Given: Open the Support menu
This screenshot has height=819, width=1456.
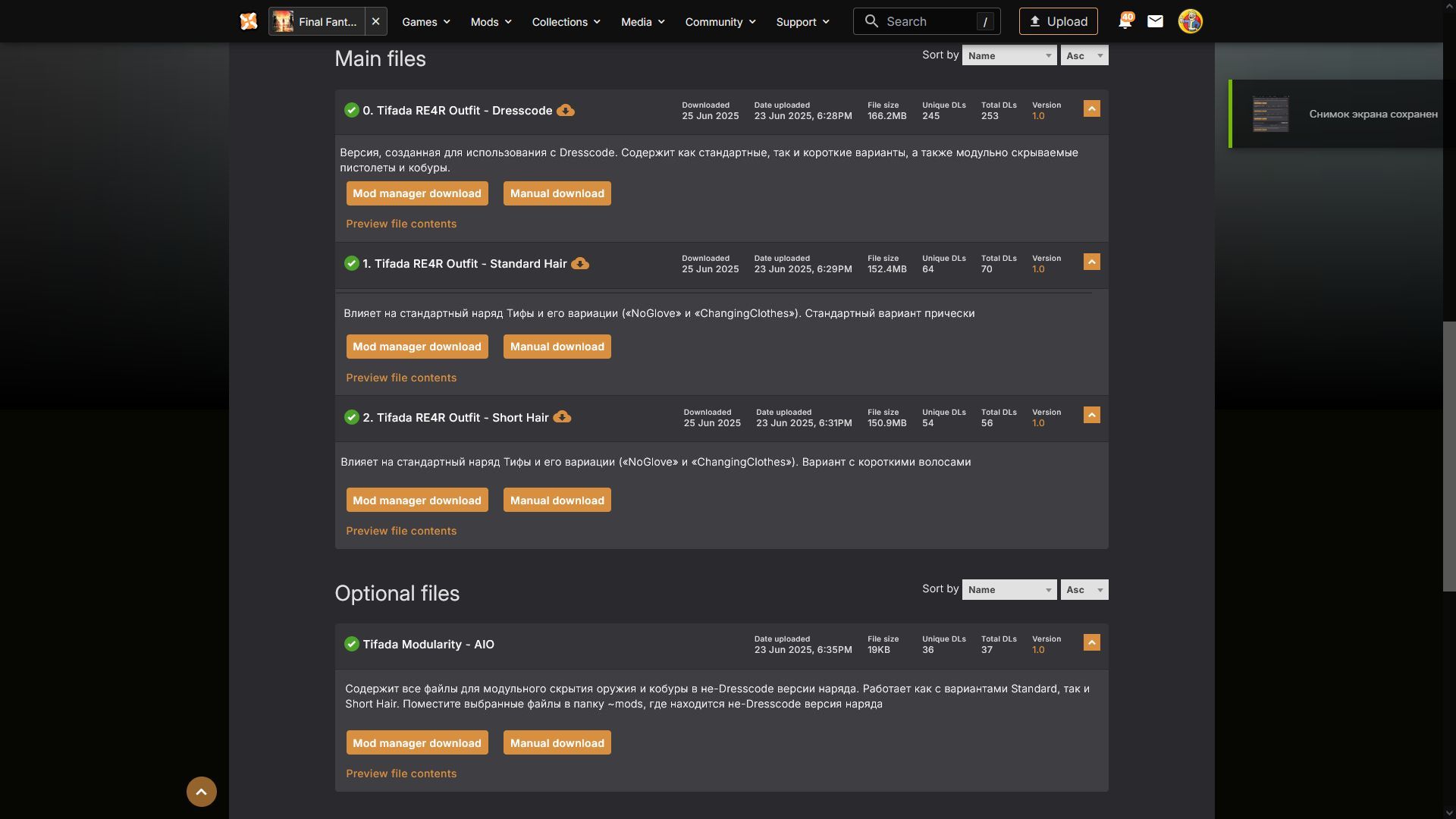Looking at the screenshot, I should point(802,21).
